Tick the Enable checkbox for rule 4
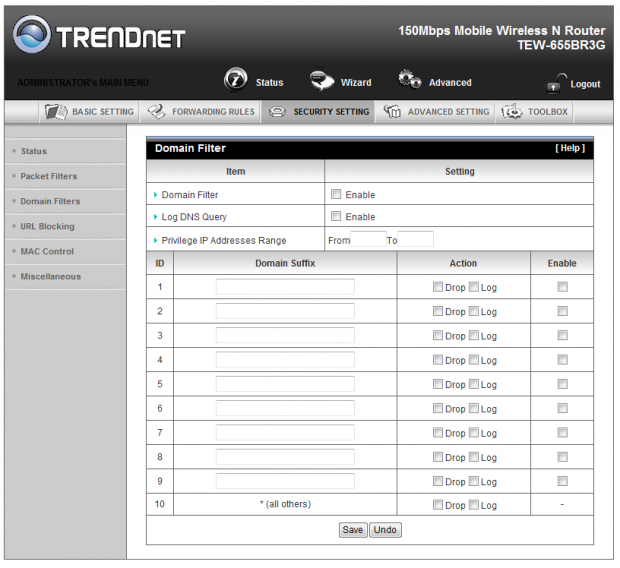The width and height of the screenshot is (620, 568). pos(562,360)
